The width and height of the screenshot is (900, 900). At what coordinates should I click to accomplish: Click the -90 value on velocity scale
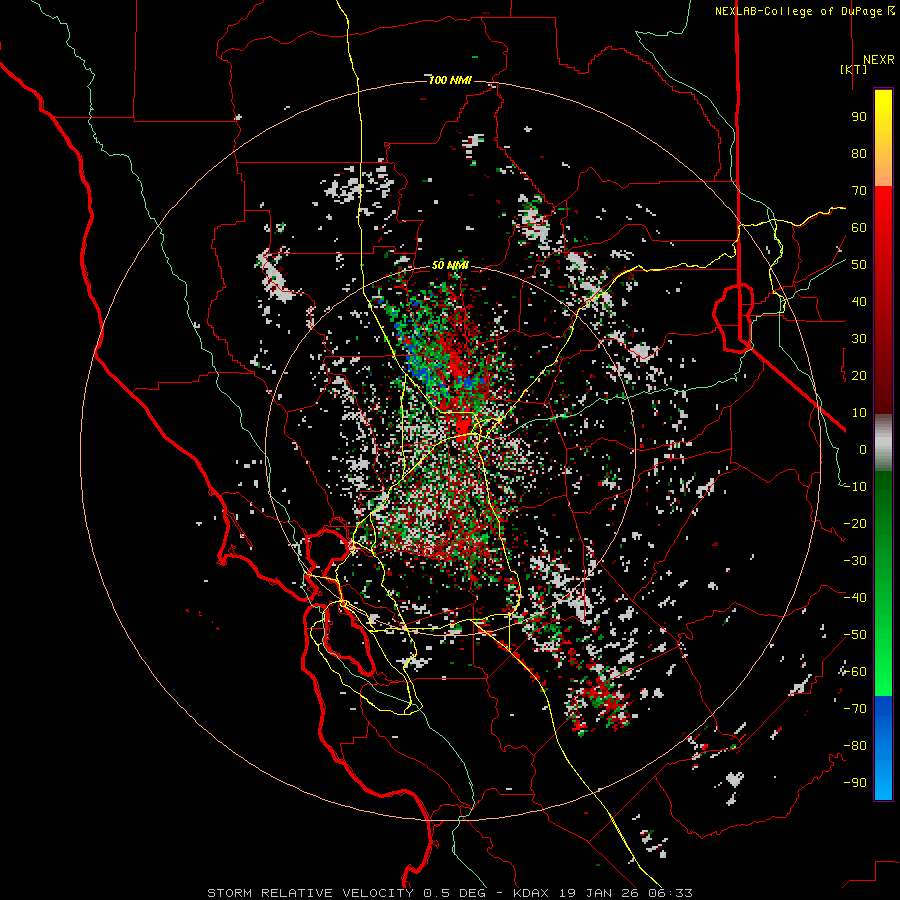855,783
